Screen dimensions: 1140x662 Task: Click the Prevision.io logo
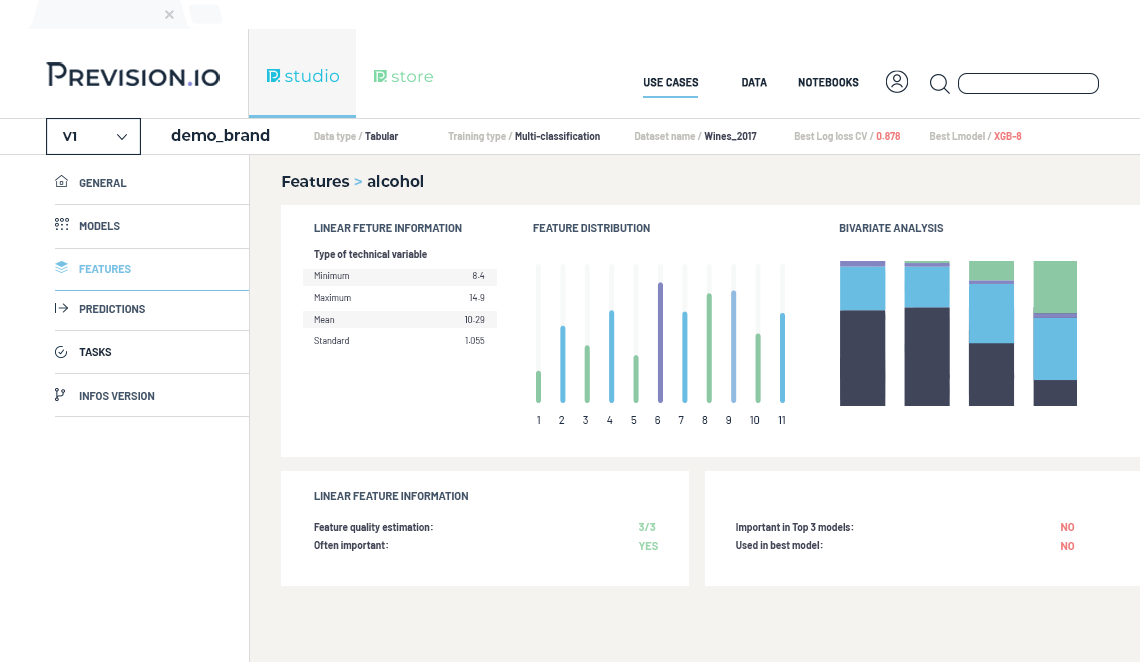click(x=133, y=75)
